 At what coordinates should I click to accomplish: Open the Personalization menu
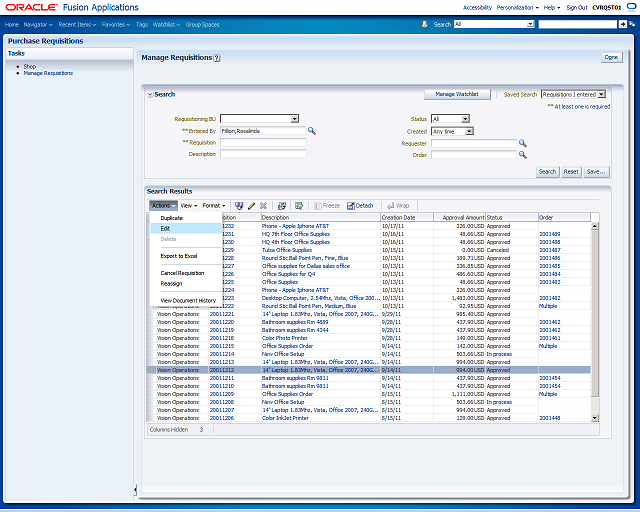tap(517, 7)
